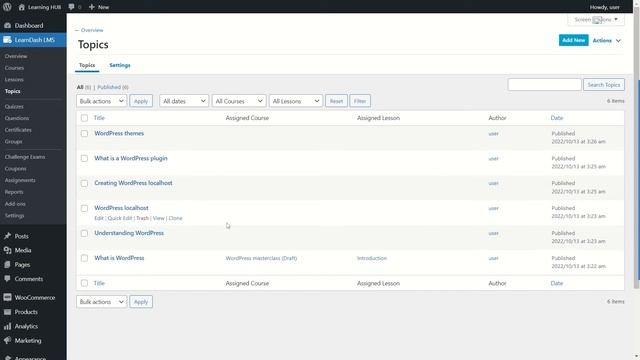Image resolution: width=640 pixels, height=360 pixels.
Task: Open Lessons in LearnDash submenu
Action: point(14,80)
